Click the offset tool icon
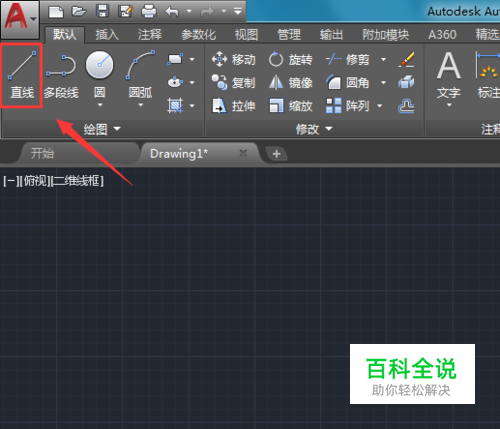This screenshot has height=429, width=500. pos(406,106)
